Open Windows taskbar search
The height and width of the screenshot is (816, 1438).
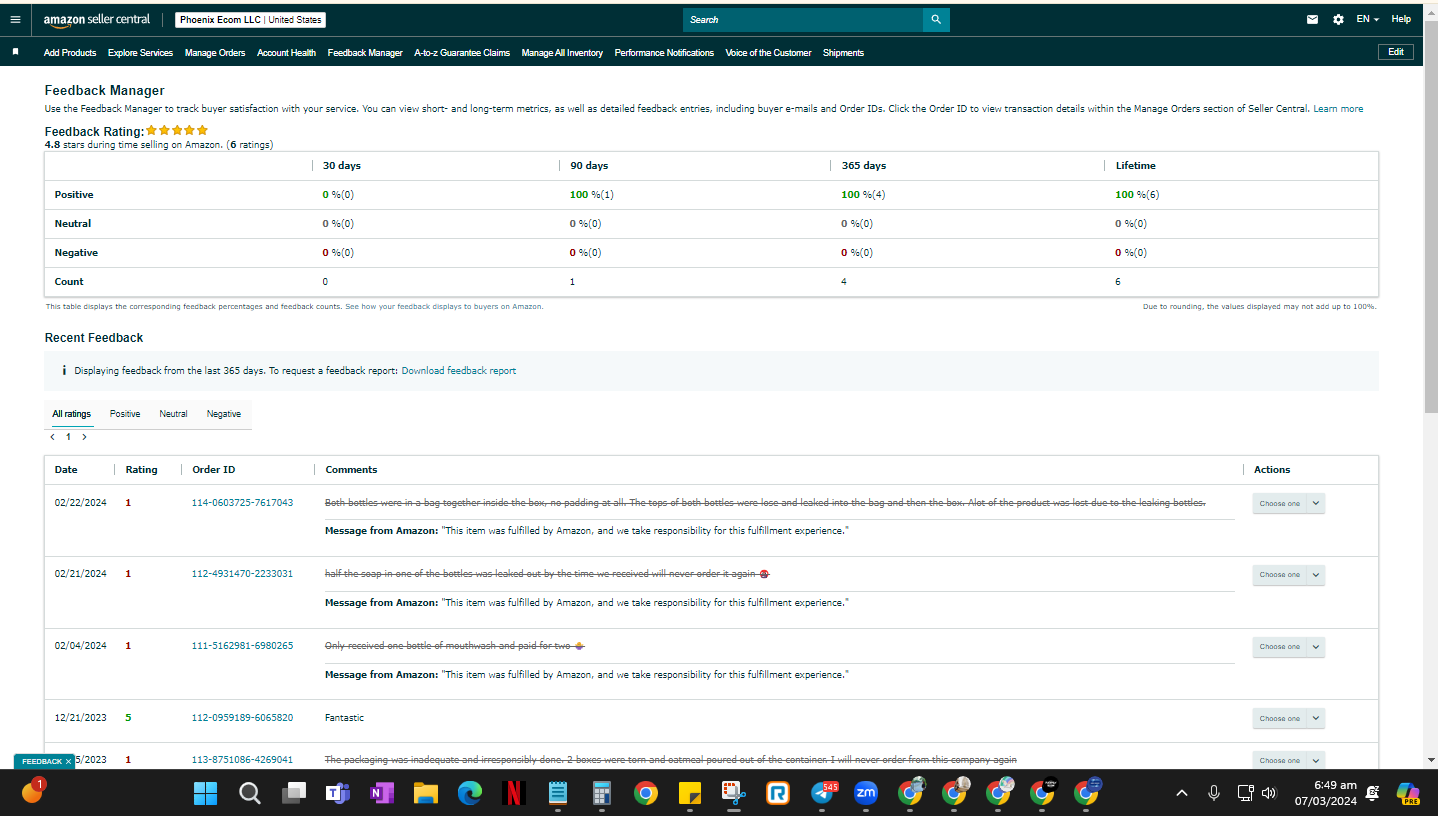[250, 794]
